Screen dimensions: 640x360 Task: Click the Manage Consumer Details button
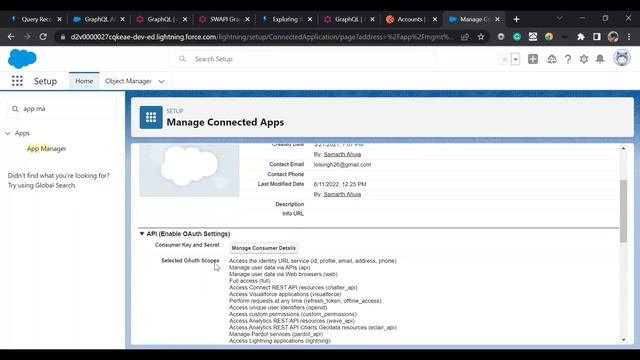(264, 248)
